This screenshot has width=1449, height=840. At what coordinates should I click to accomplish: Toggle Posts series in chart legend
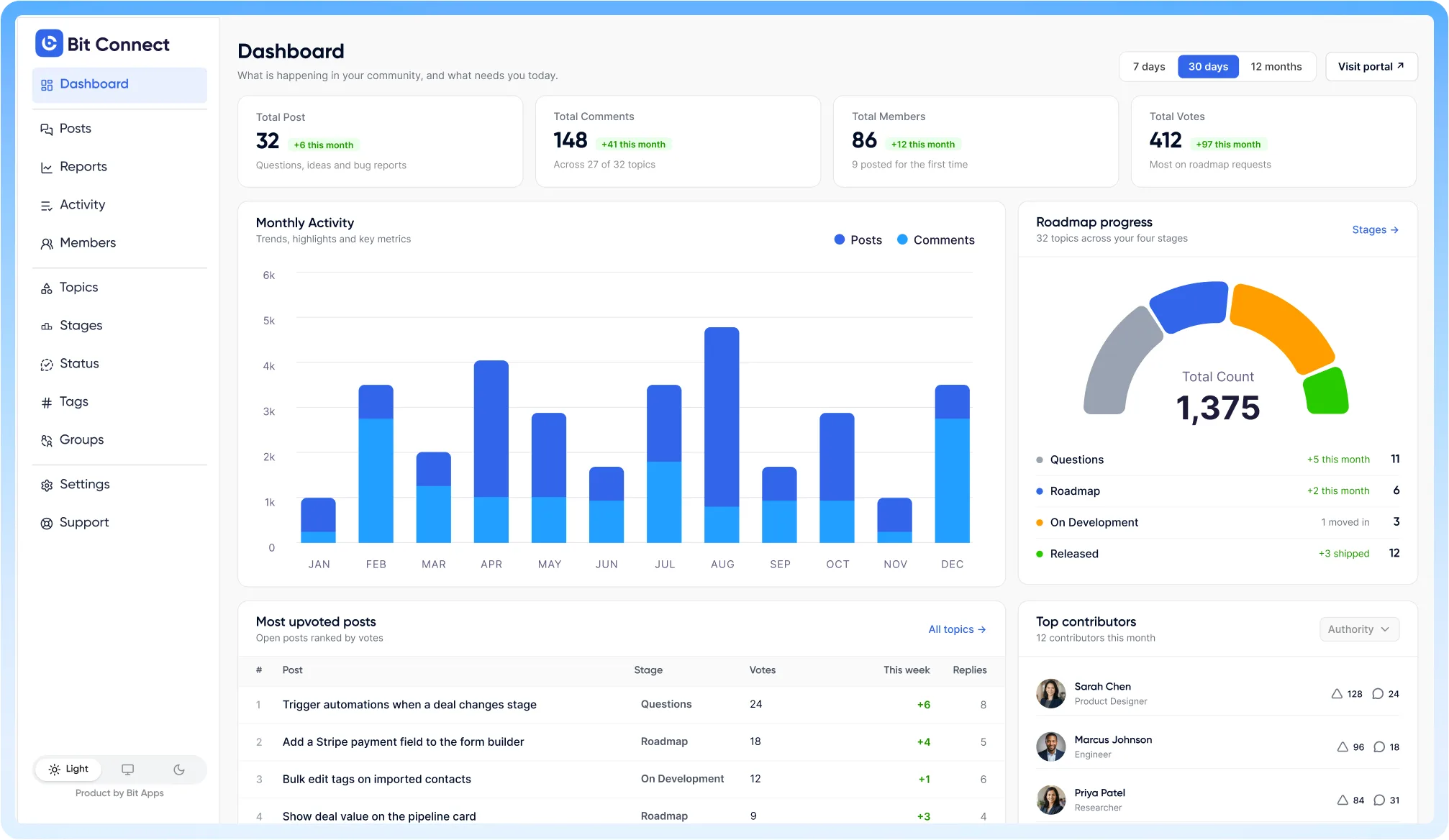pos(858,240)
